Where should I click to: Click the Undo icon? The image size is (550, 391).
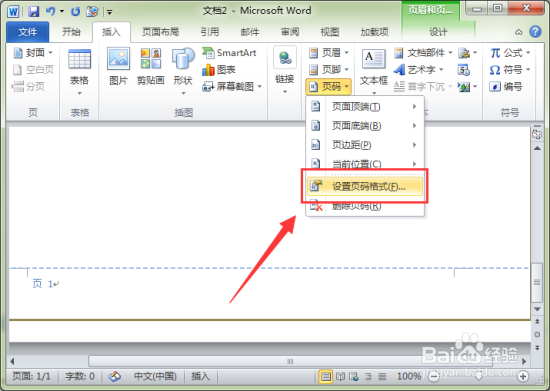(x=51, y=12)
